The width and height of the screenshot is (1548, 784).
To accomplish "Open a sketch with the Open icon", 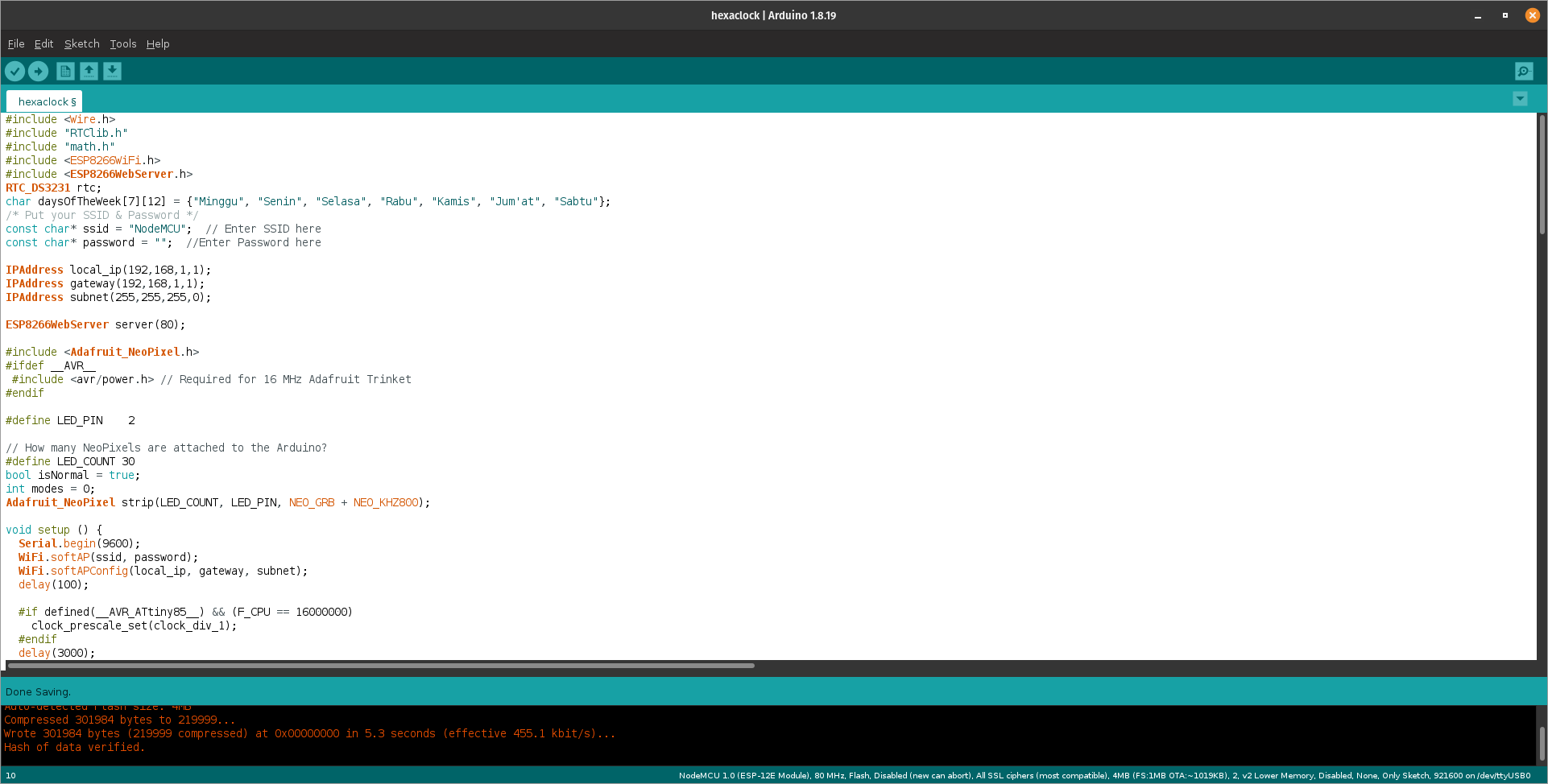I will (89, 72).
